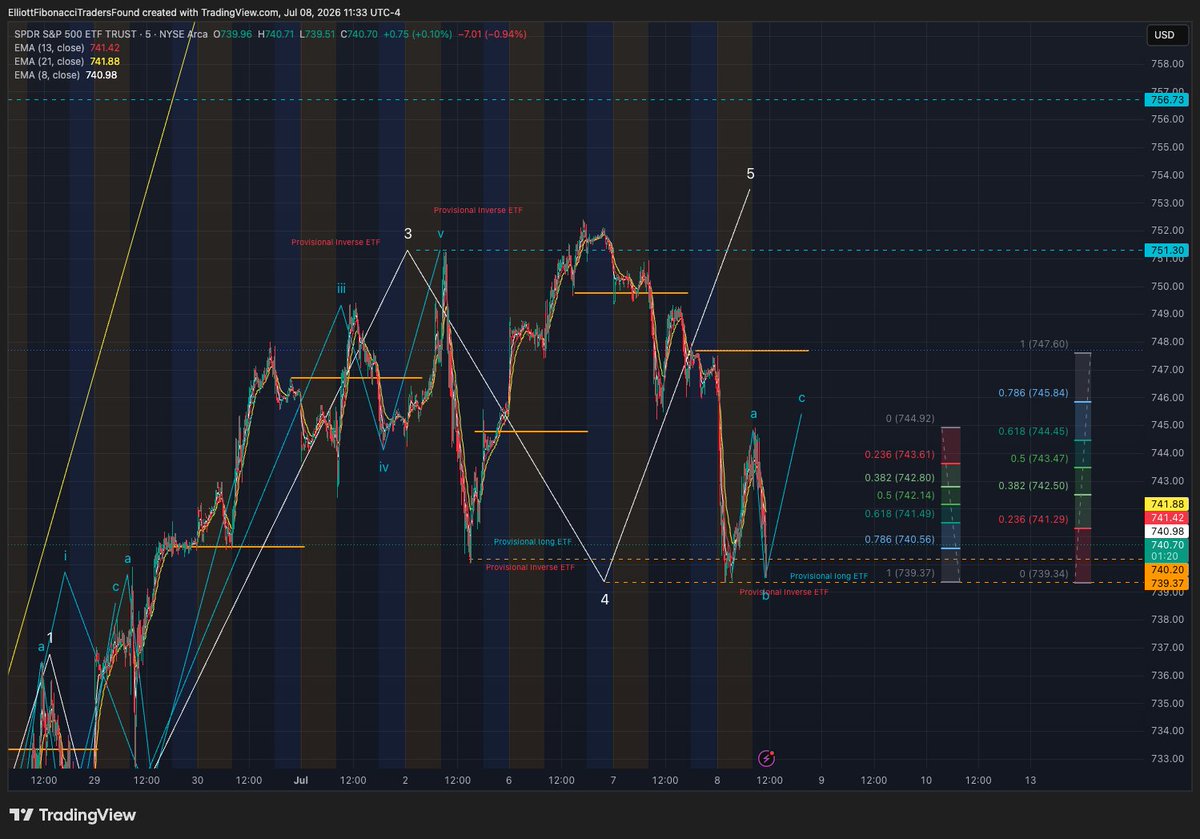Click the Fibonacci level 0.382 (742.50)

(x=1034, y=485)
